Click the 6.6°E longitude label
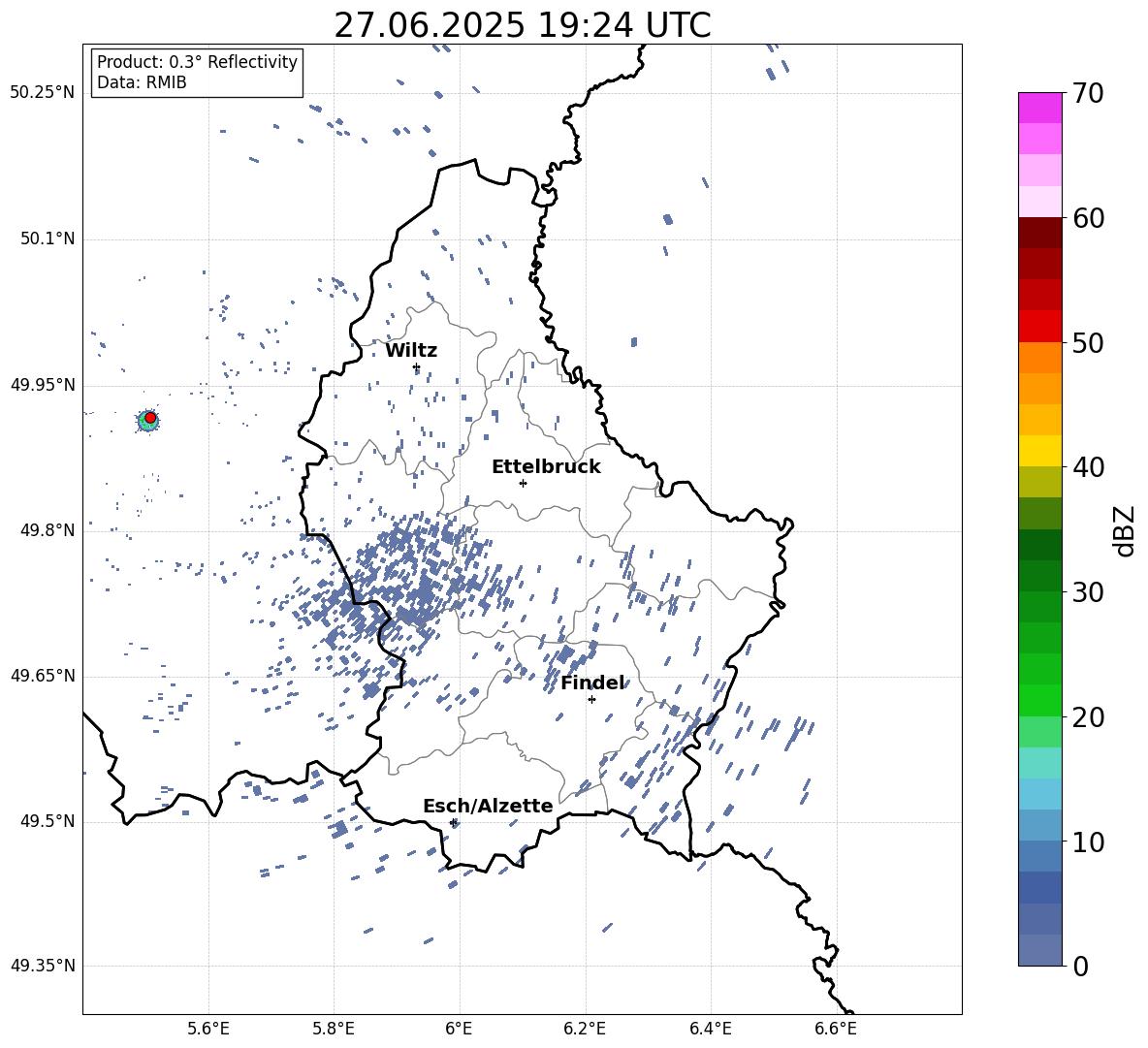Screen dimensions: 1148x1048 pyautogui.click(x=836, y=1029)
